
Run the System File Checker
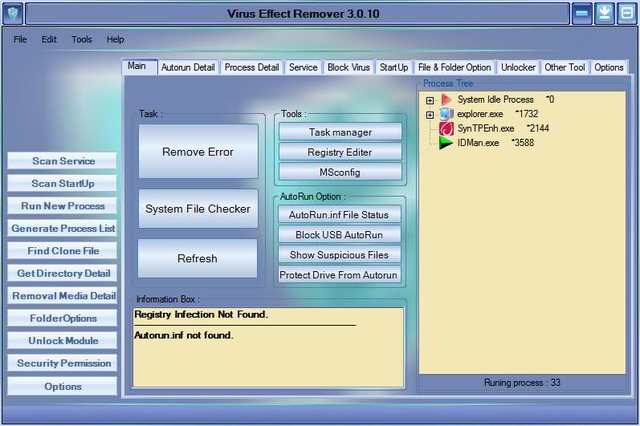198,209
